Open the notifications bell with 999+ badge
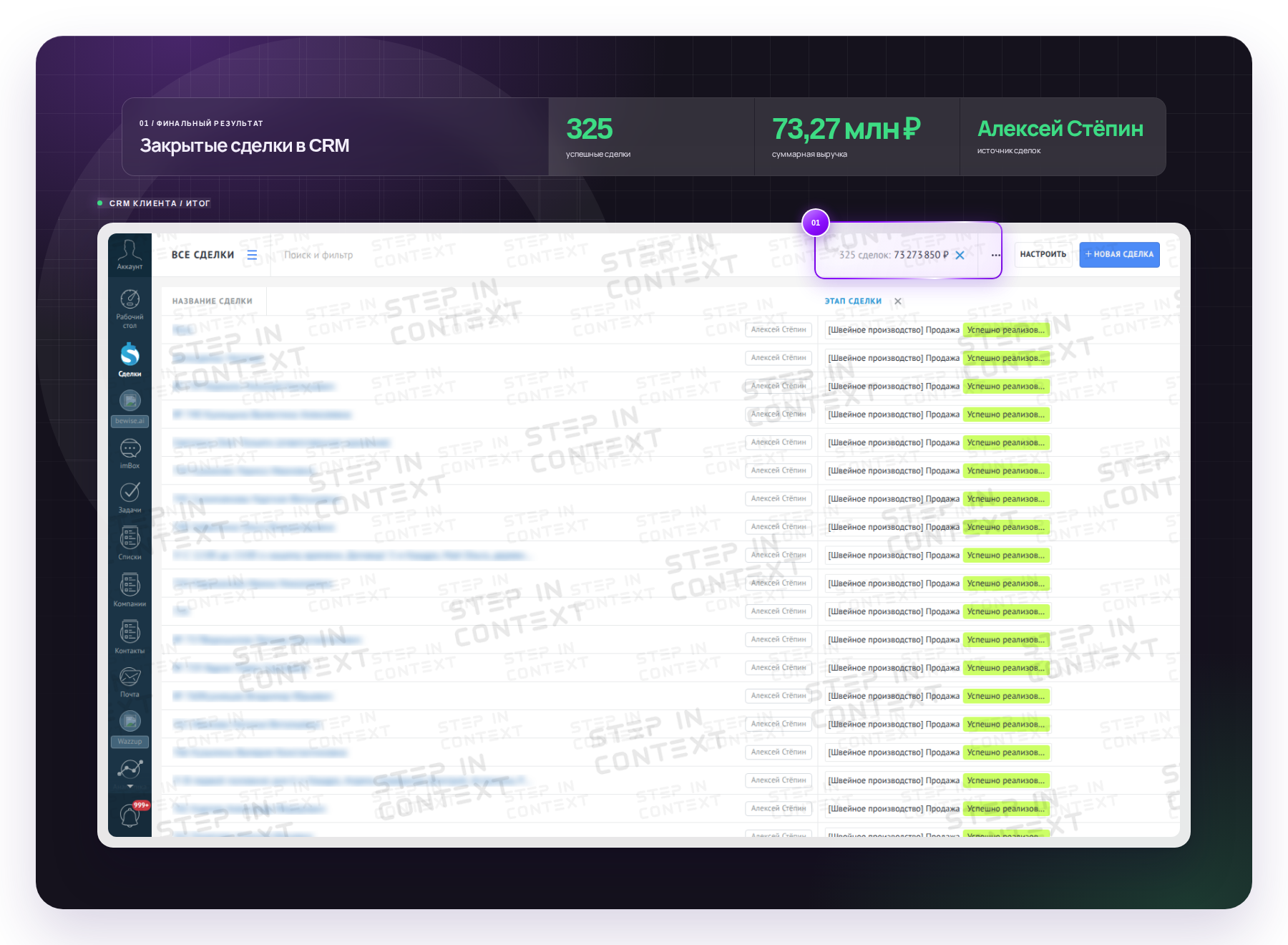1288x945 pixels. pos(131,815)
